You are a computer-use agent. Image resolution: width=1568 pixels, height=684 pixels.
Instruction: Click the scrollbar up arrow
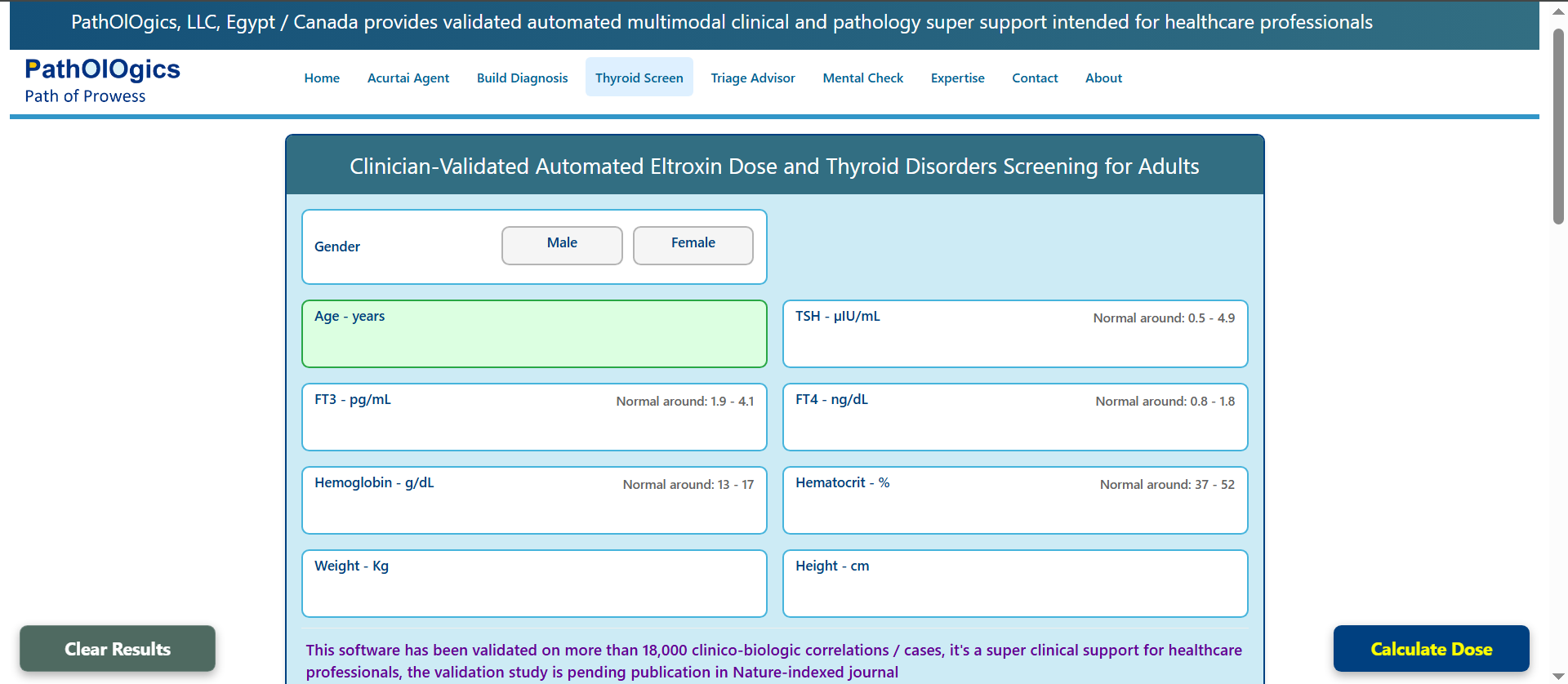tap(1558, 11)
